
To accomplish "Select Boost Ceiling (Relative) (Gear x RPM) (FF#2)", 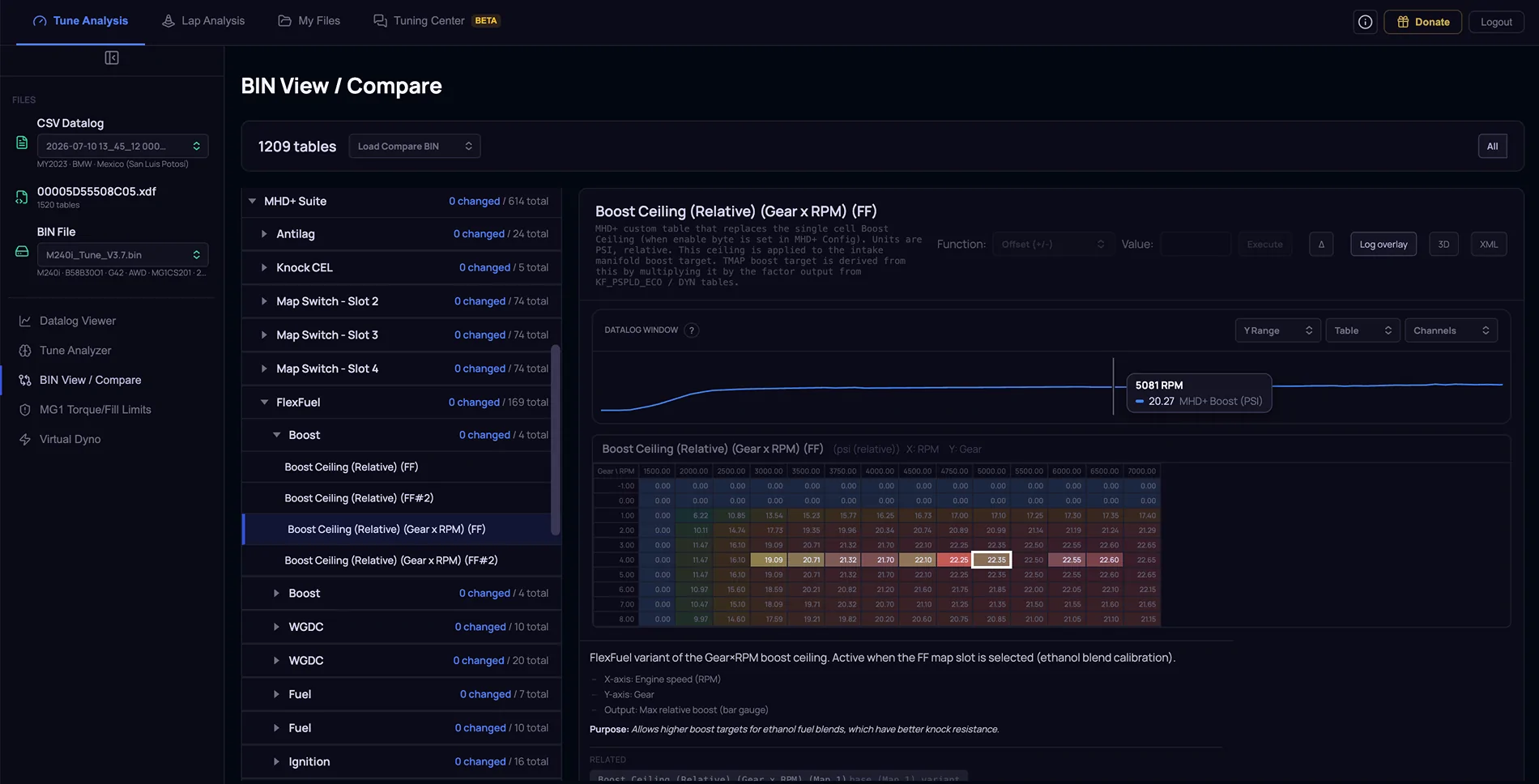I will click(402, 560).
